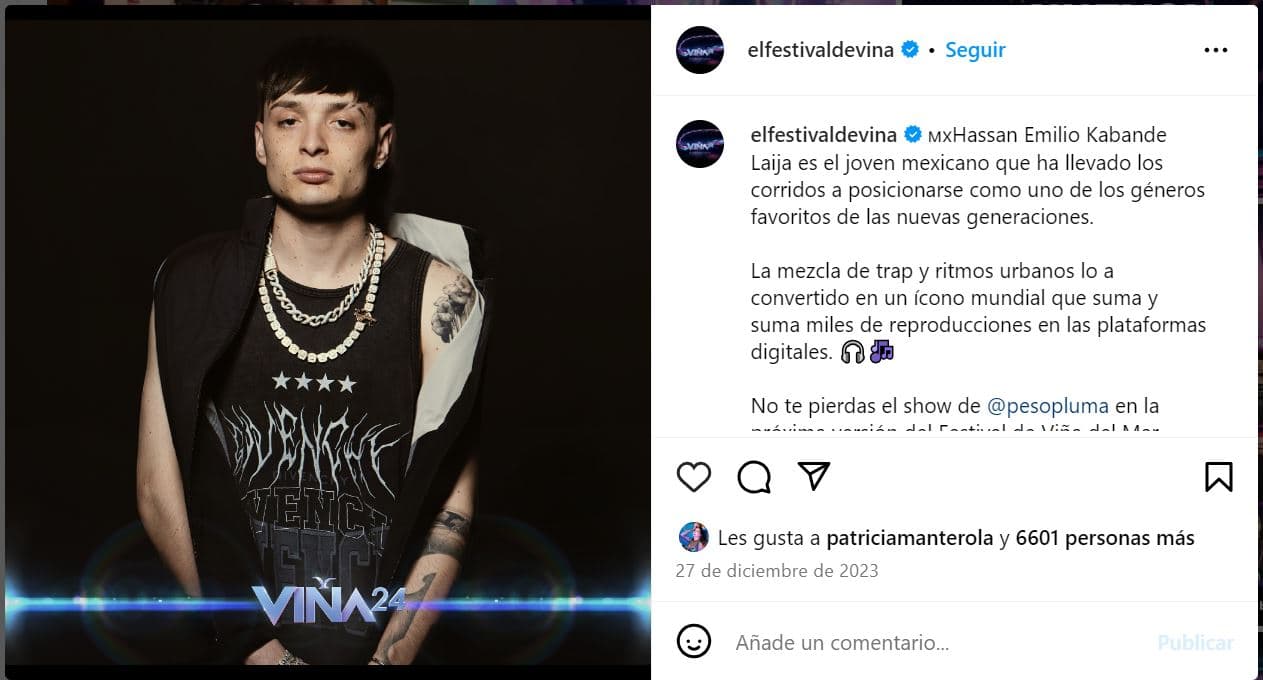Screen dimensions: 1263x680
Task: Open patriciamanterola profile from likes
Action: point(910,538)
